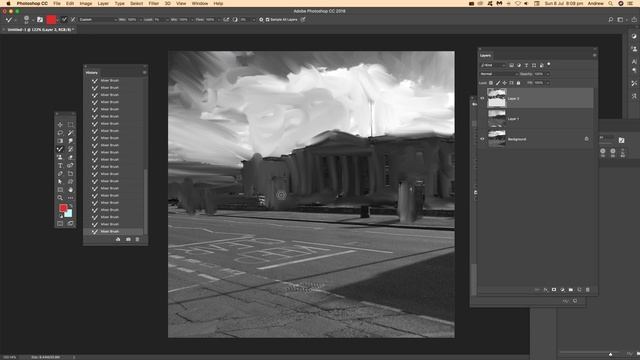Open Apple menu in macOS menu bar

point(8,3)
